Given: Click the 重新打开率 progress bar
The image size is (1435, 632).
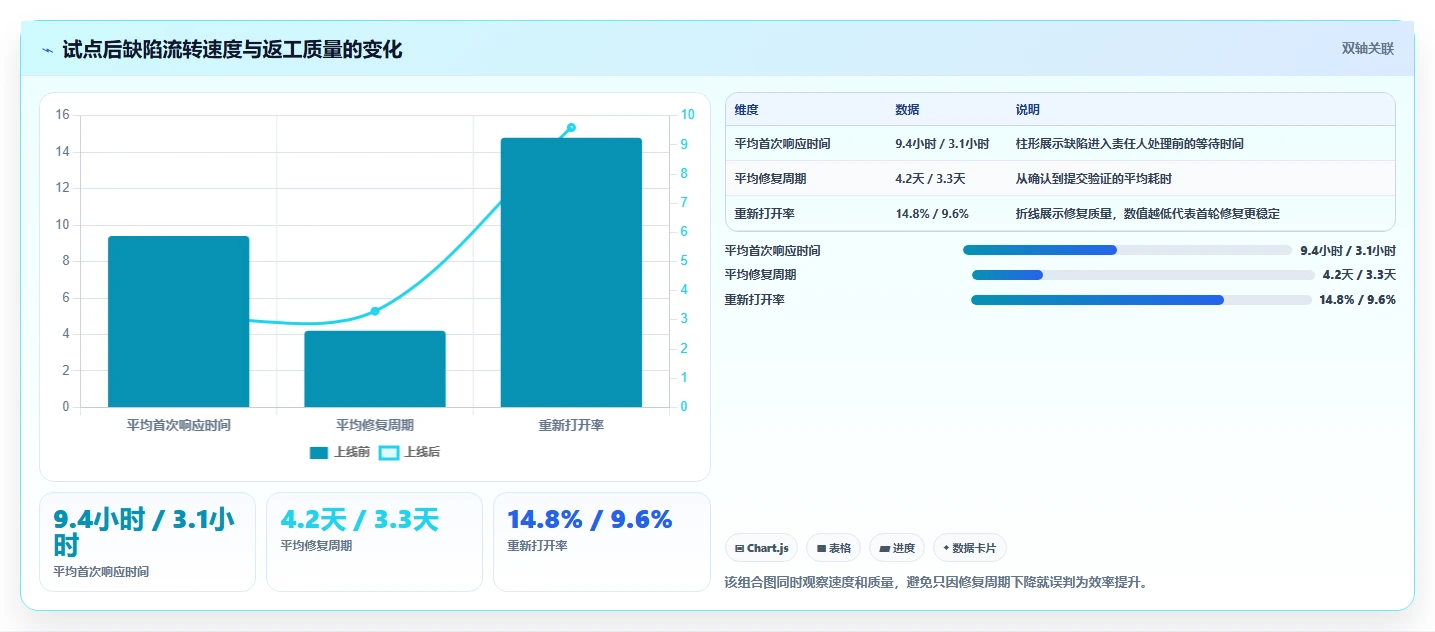Looking at the screenshot, I should coord(1141,300).
